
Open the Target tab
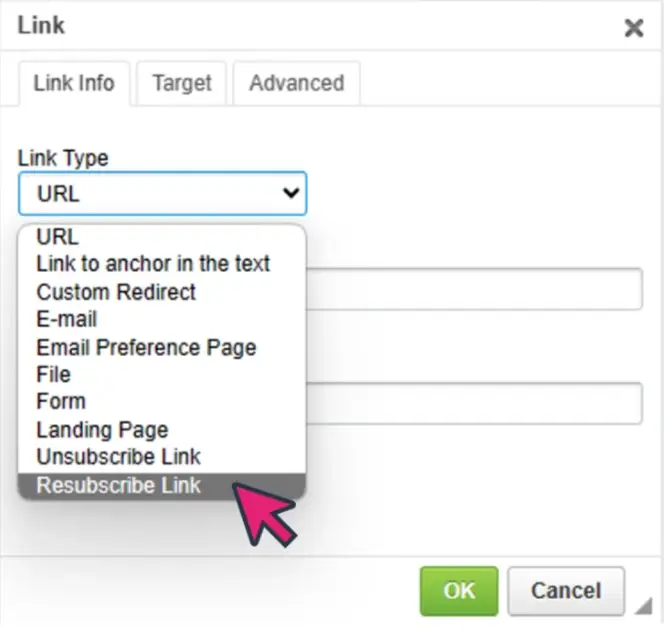tap(182, 83)
